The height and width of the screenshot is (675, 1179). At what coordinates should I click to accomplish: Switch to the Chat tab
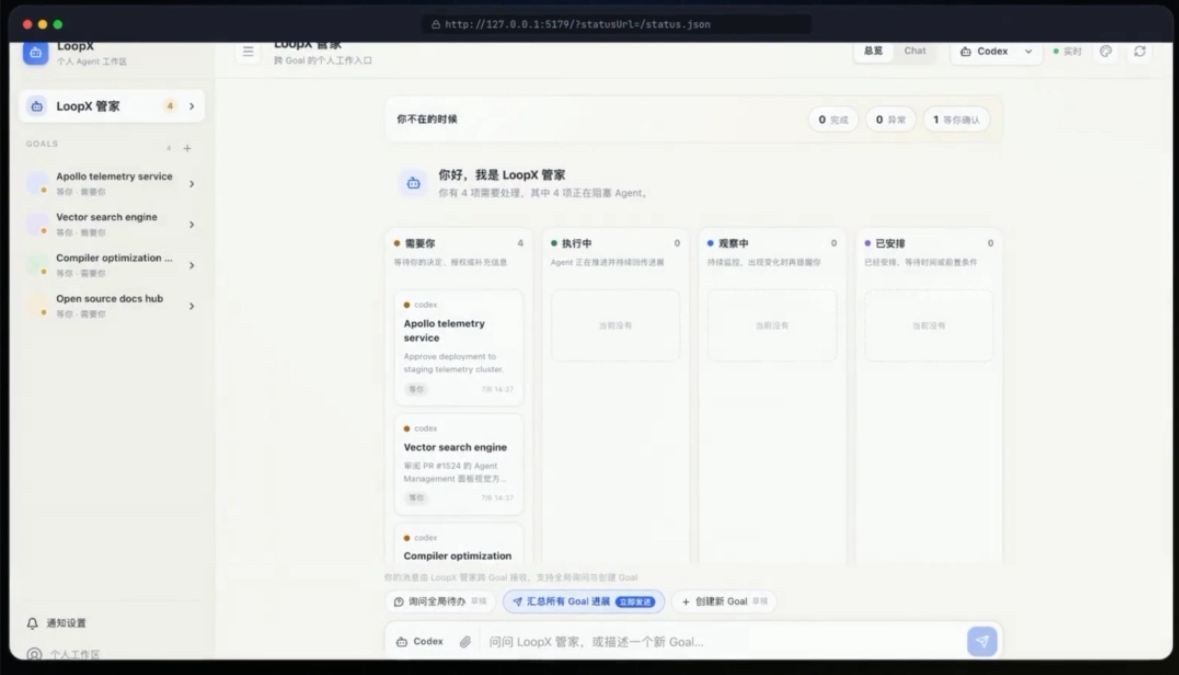pyautogui.click(x=915, y=51)
